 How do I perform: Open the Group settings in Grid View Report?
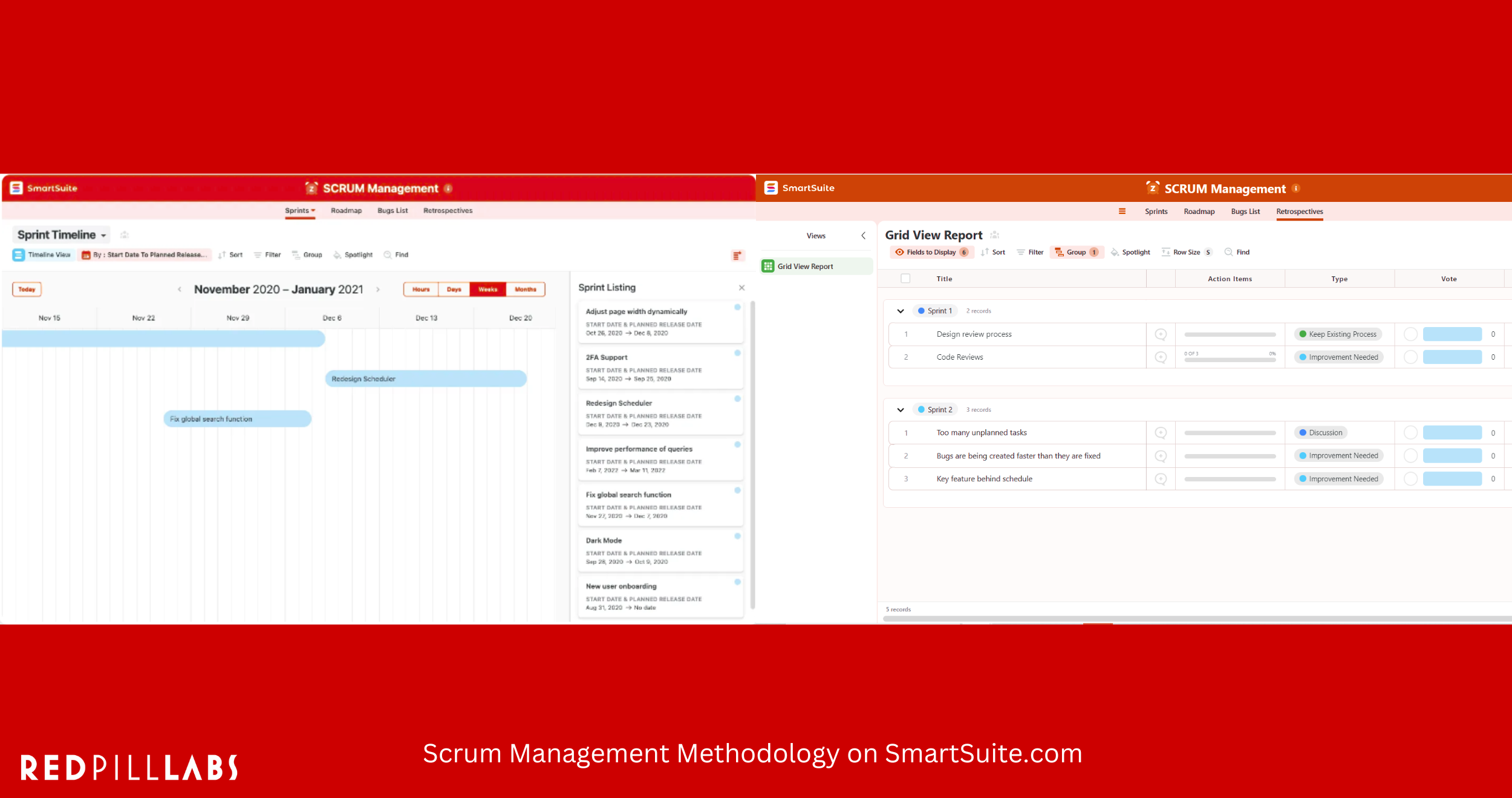pyautogui.click(x=1077, y=252)
